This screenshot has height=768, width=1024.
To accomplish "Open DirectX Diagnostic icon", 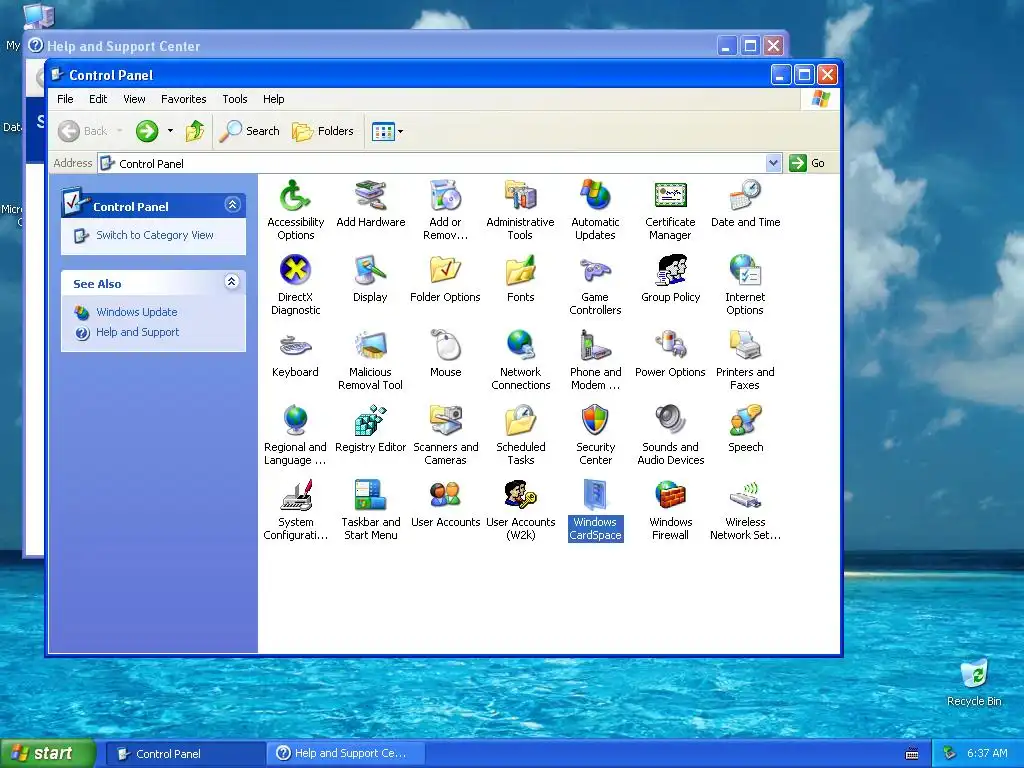I will click(295, 270).
